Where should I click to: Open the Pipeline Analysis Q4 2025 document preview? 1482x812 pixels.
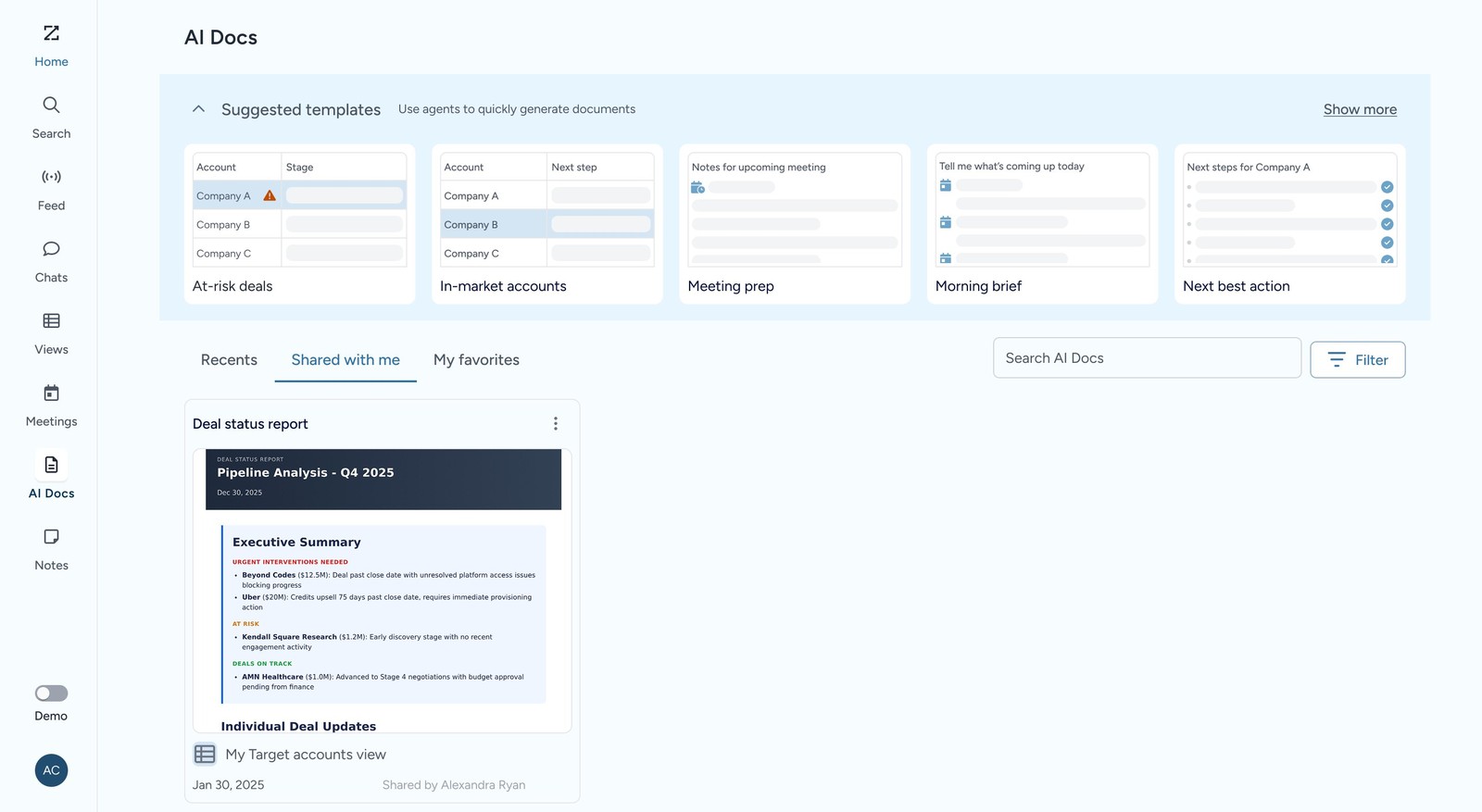point(383,591)
